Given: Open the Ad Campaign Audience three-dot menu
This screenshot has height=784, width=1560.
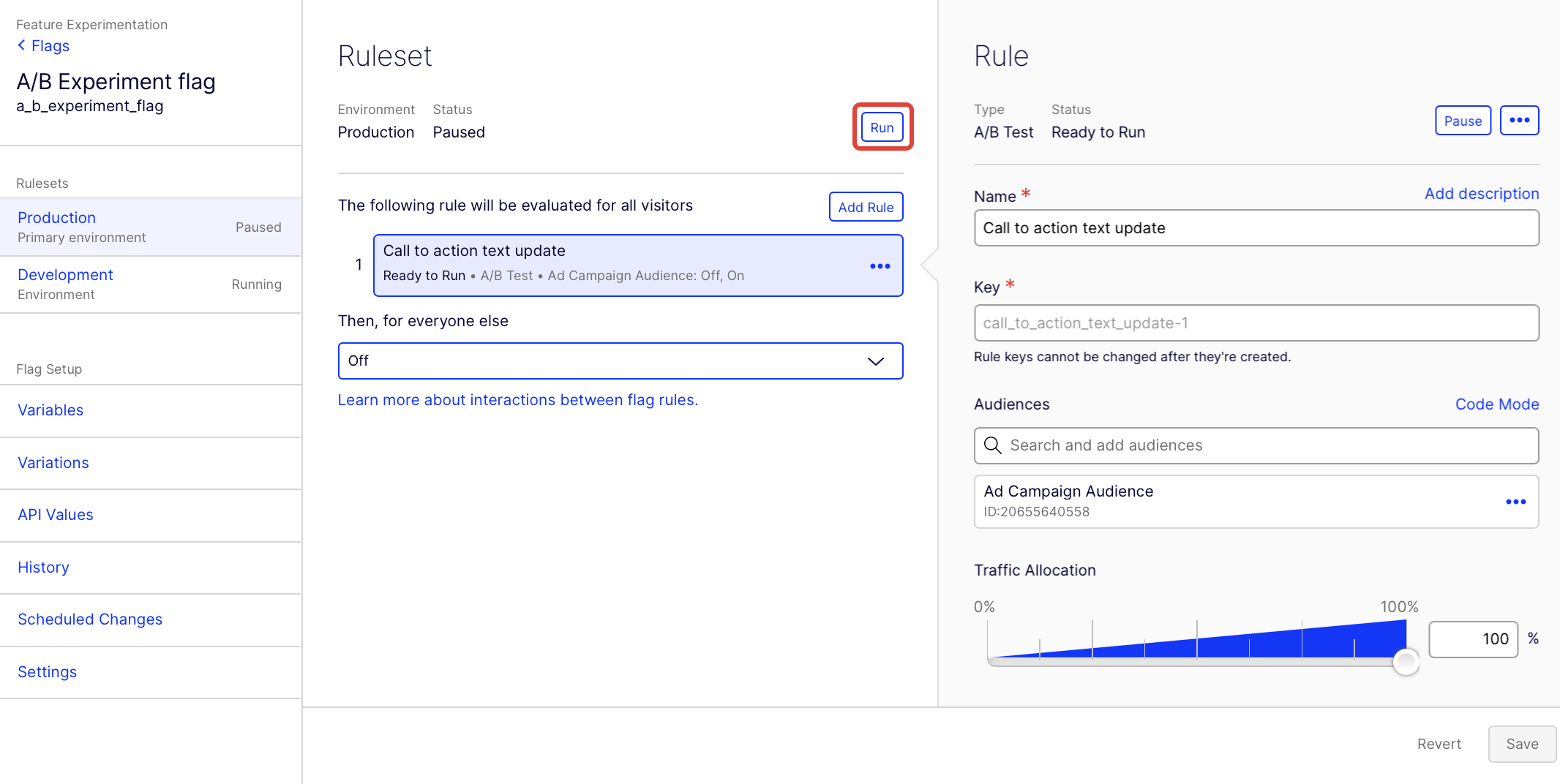Looking at the screenshot, I should click(x=1515, y=502).
